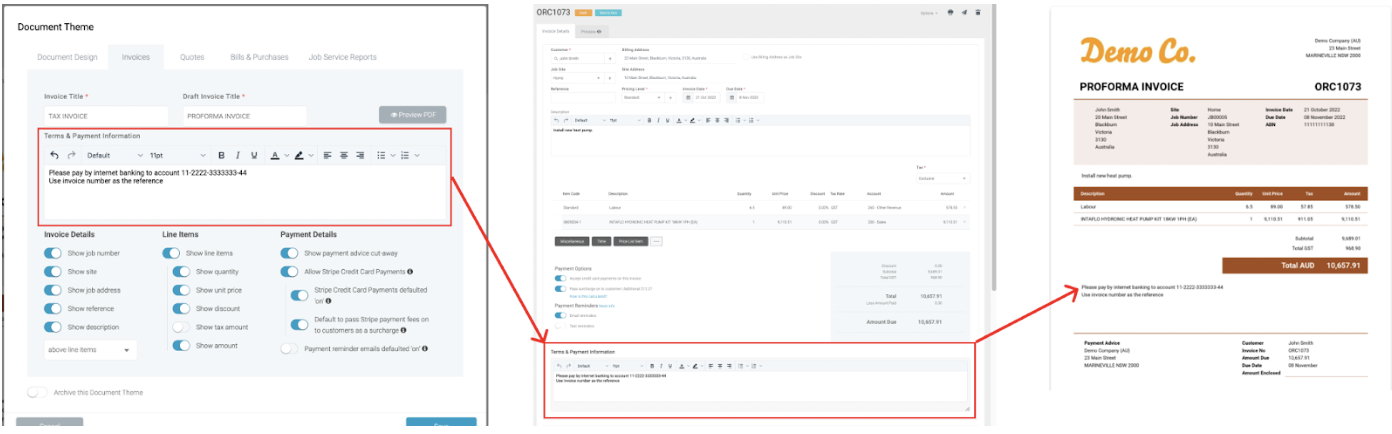Apply bold in invoice Terms & Payment editor

(651, 366)
